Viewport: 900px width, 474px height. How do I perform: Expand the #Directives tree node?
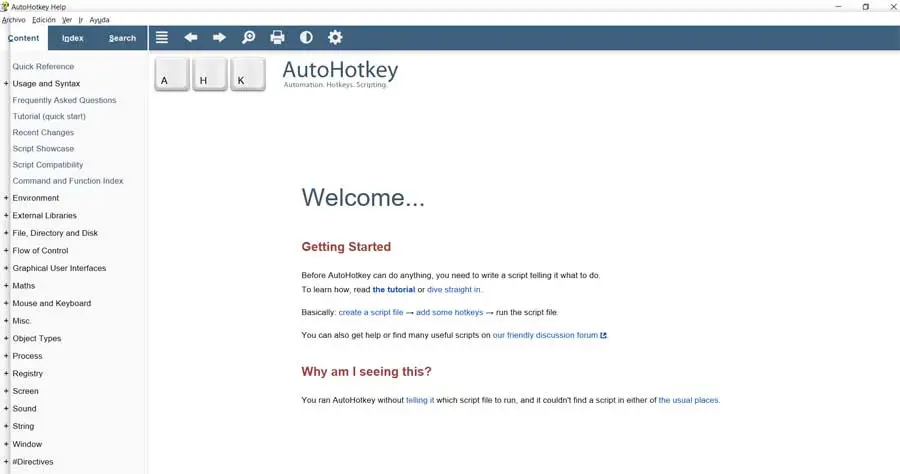pyautogui.click(x=6, y=461)
